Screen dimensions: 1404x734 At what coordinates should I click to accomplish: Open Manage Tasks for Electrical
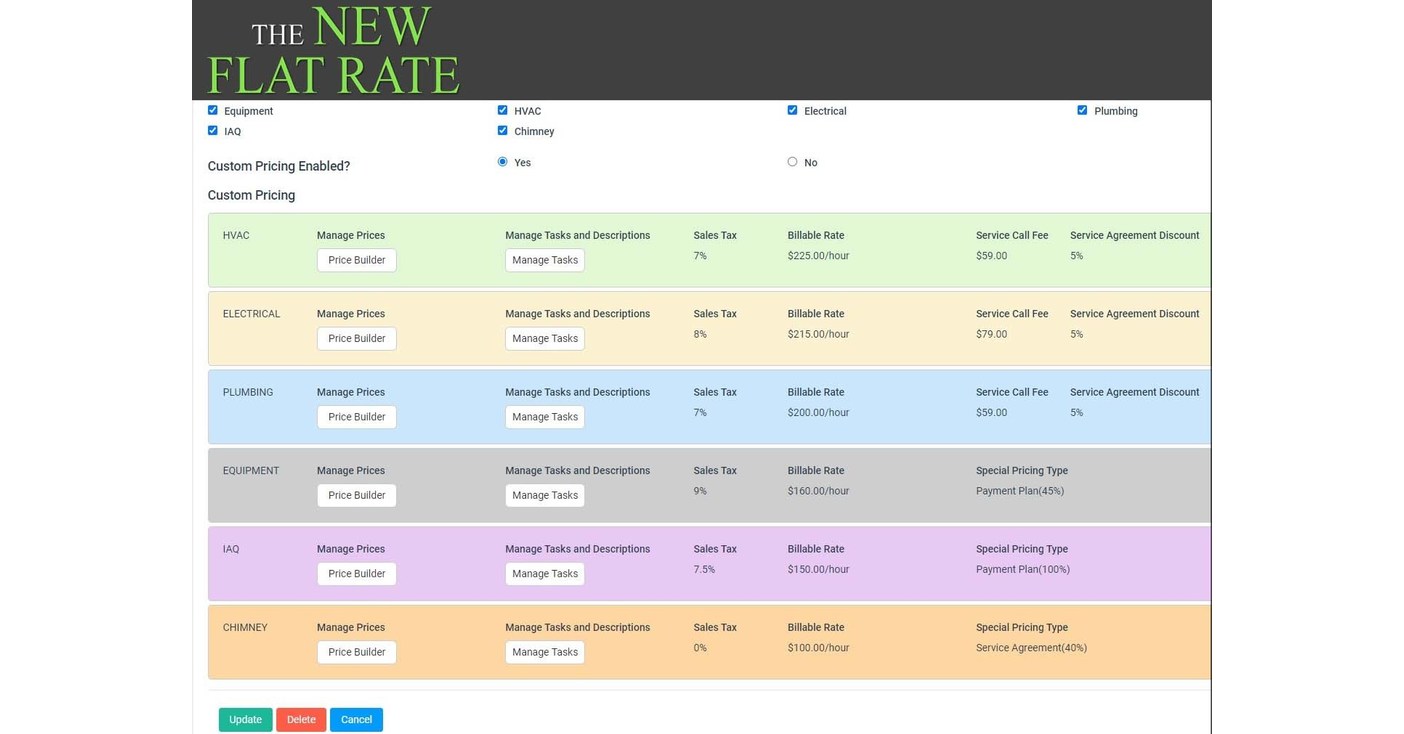pos(544,338)
